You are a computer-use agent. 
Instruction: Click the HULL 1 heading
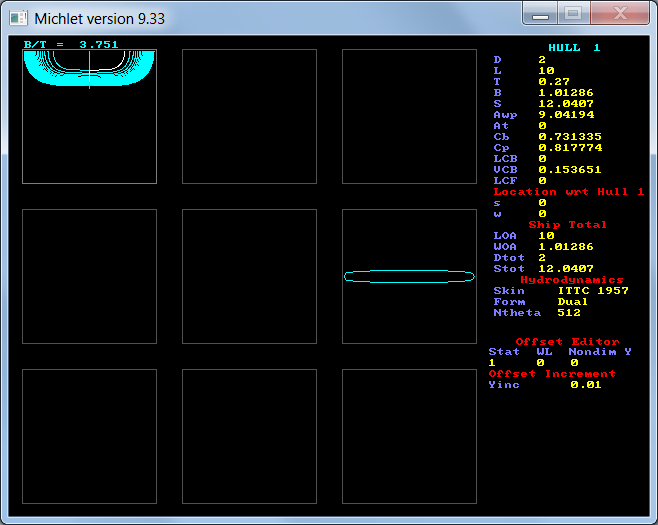coord(574,48)
